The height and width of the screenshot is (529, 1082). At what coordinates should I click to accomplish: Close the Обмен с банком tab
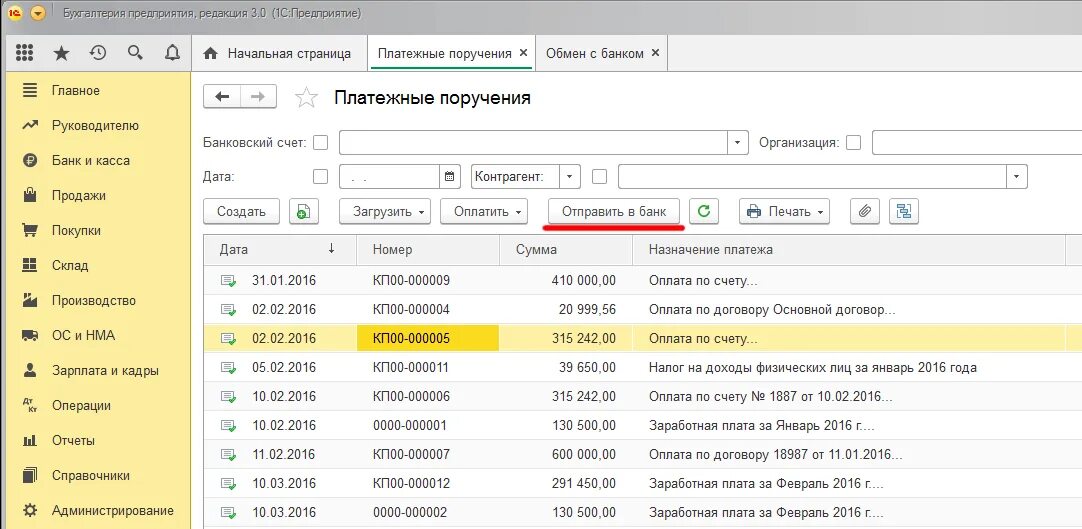click(x=656, y=53)
